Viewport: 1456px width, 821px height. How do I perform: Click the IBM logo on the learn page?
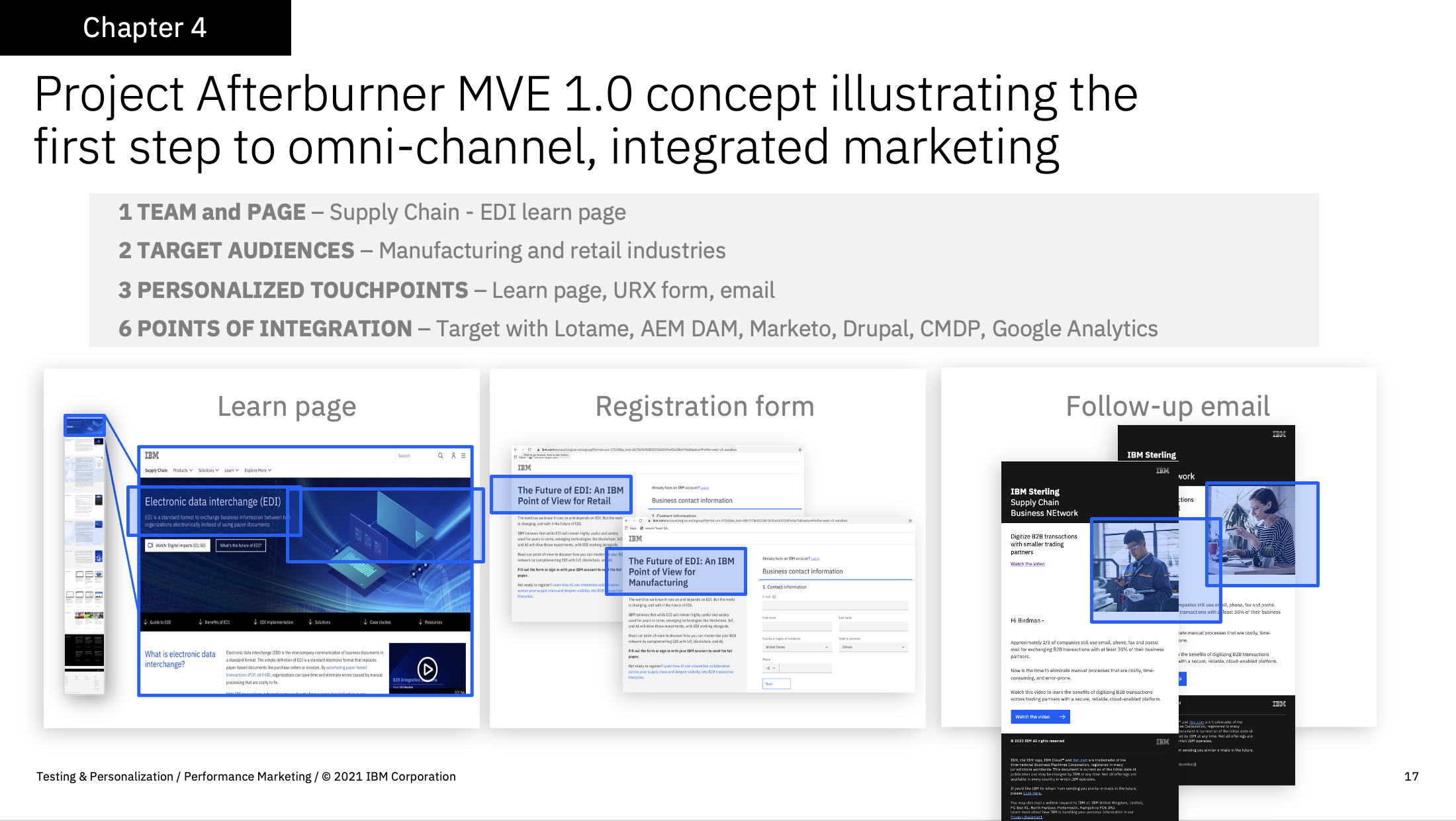(152, 456)
